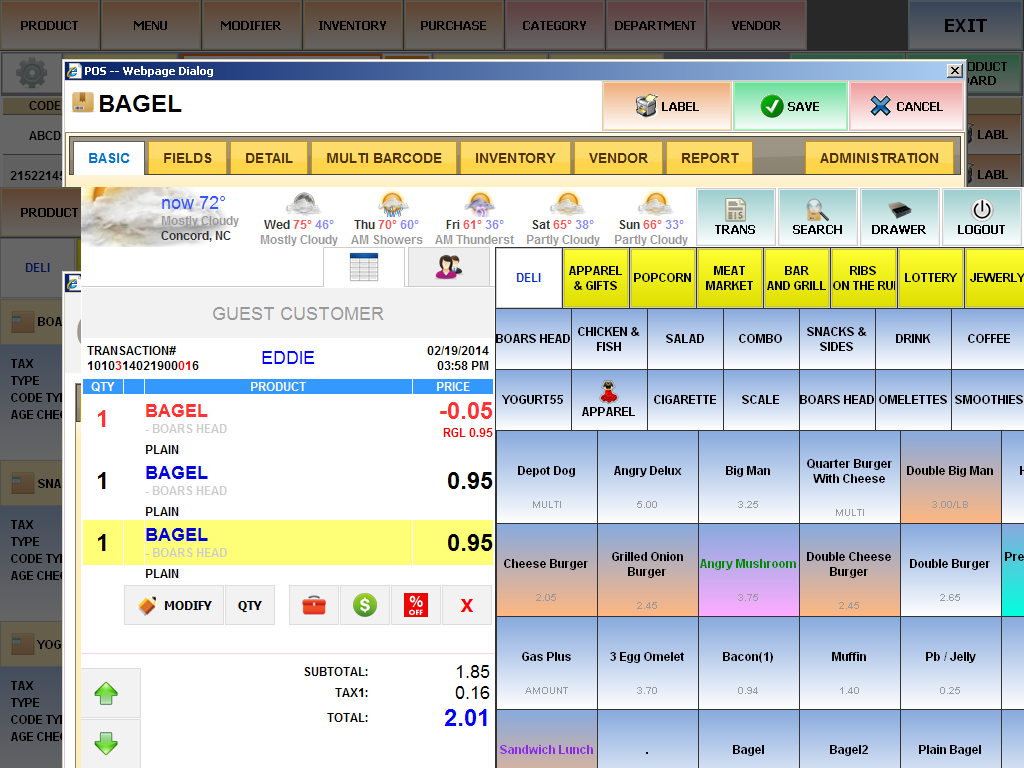Screen dimensions: 1024x768
Task: Click MENU in the top menu bar
Action: (x=151, y=25)
